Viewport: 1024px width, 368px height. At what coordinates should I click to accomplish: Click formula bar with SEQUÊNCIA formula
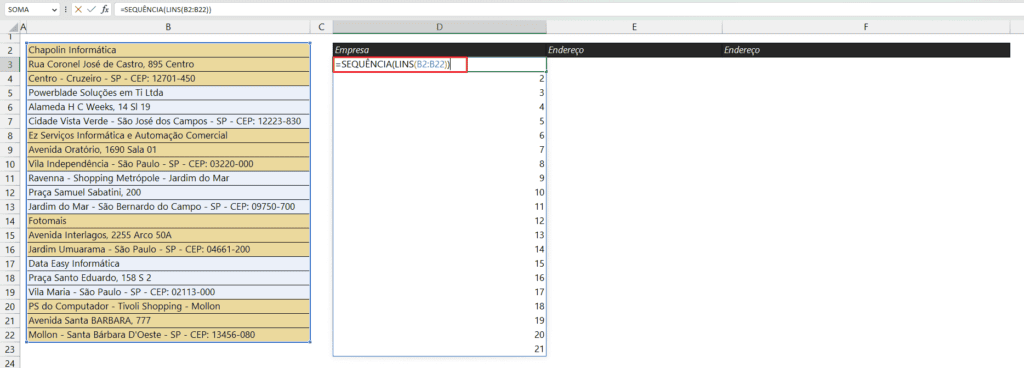coord(567,10)
